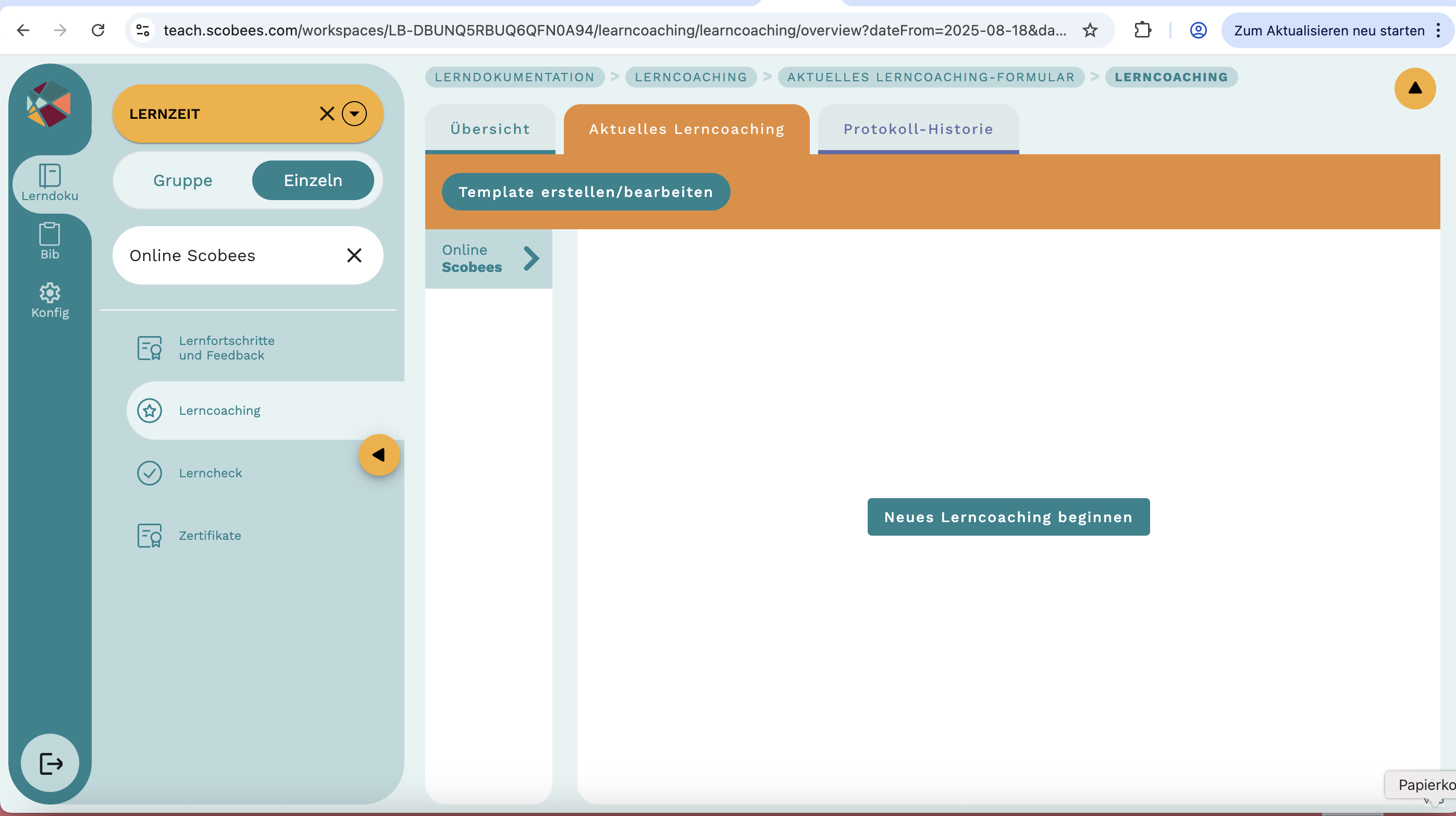Image resolution: width=1456 pixels, height=816 pixels.
Task: Select the Einzeln toggle option
Action: (x=313, y=180)
